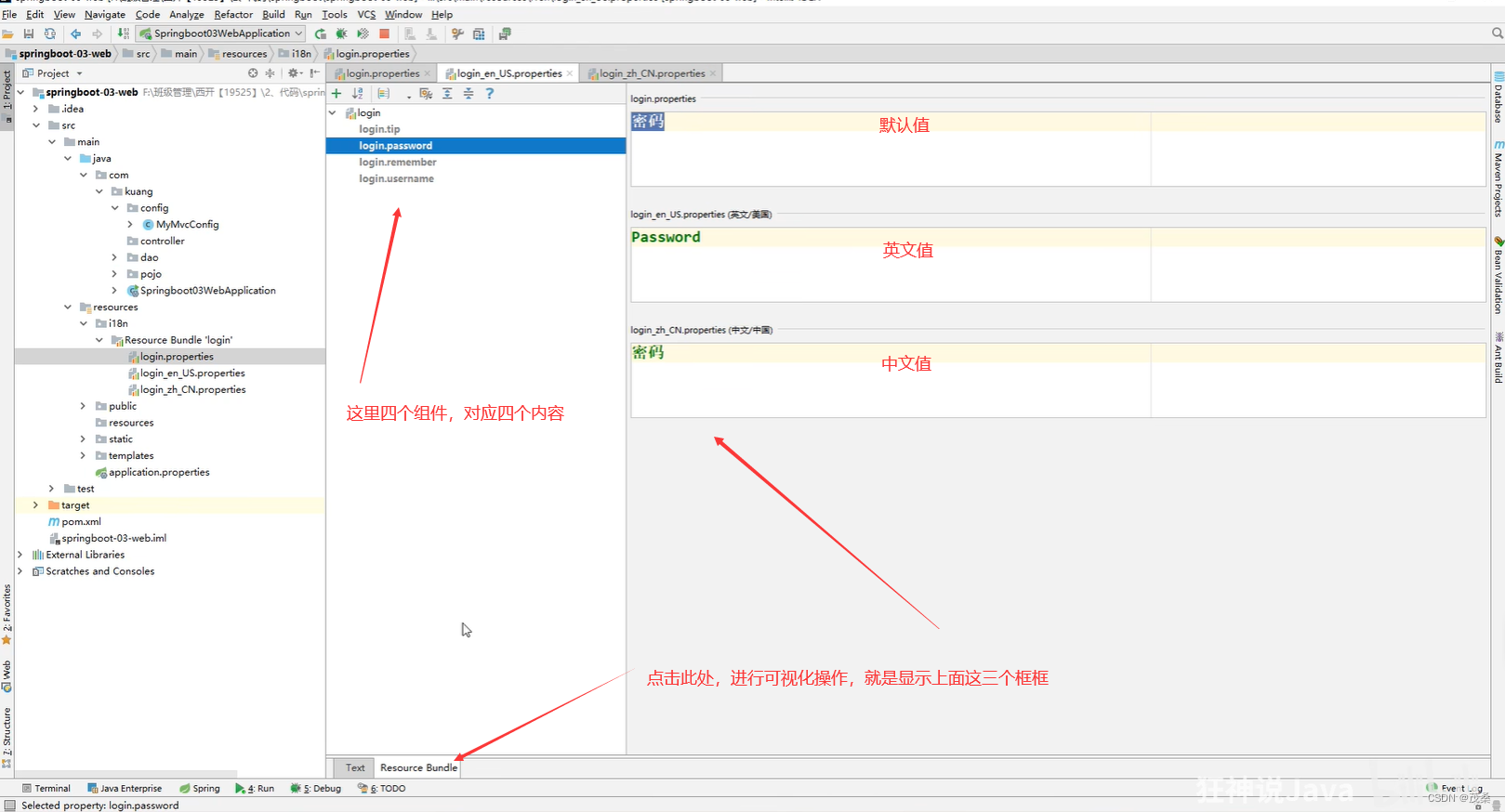The image size is (1505, 812).
Task: Open Project panel gear settings
Action: (294, 73)
